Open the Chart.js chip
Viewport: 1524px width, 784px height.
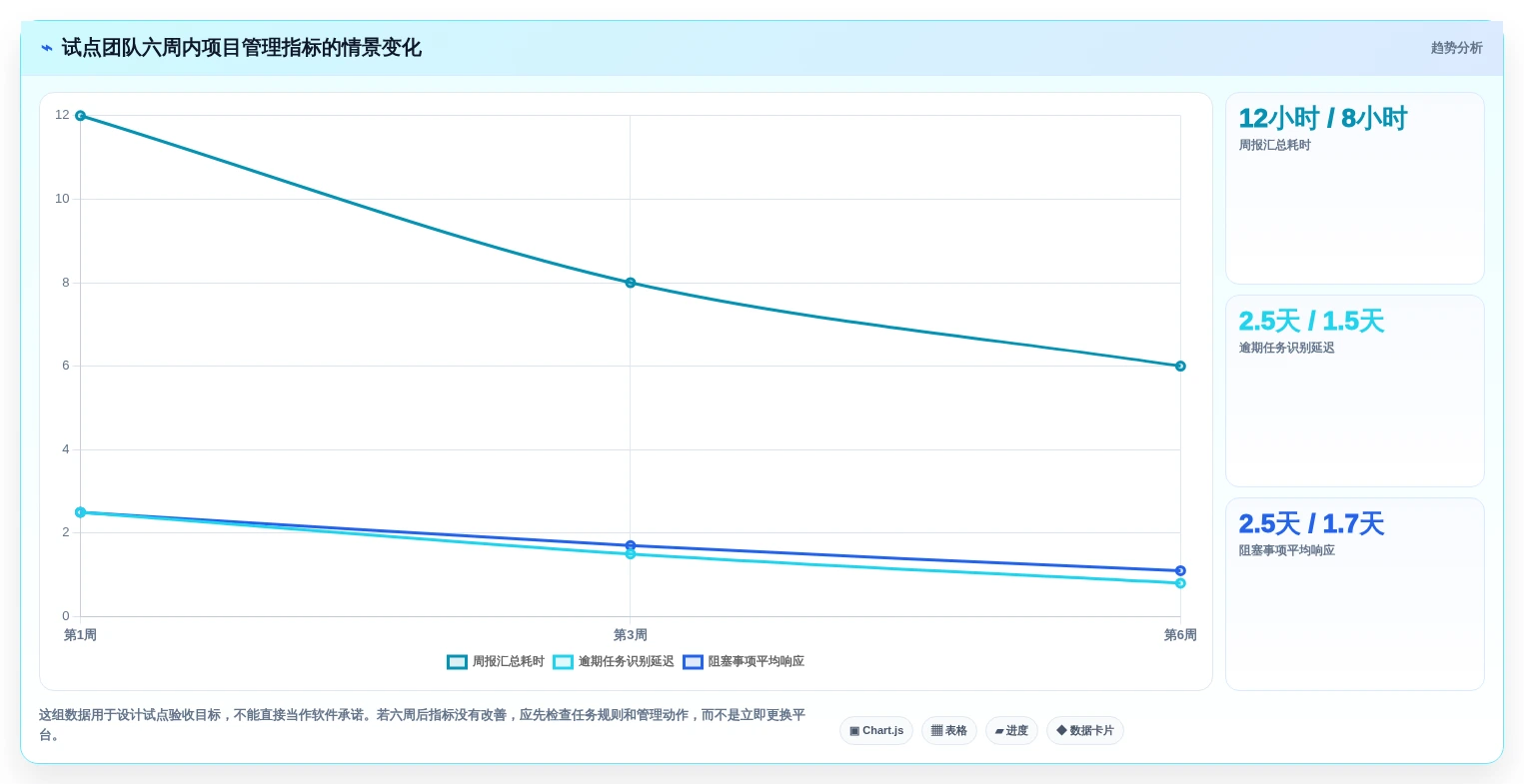pos(876,731)
